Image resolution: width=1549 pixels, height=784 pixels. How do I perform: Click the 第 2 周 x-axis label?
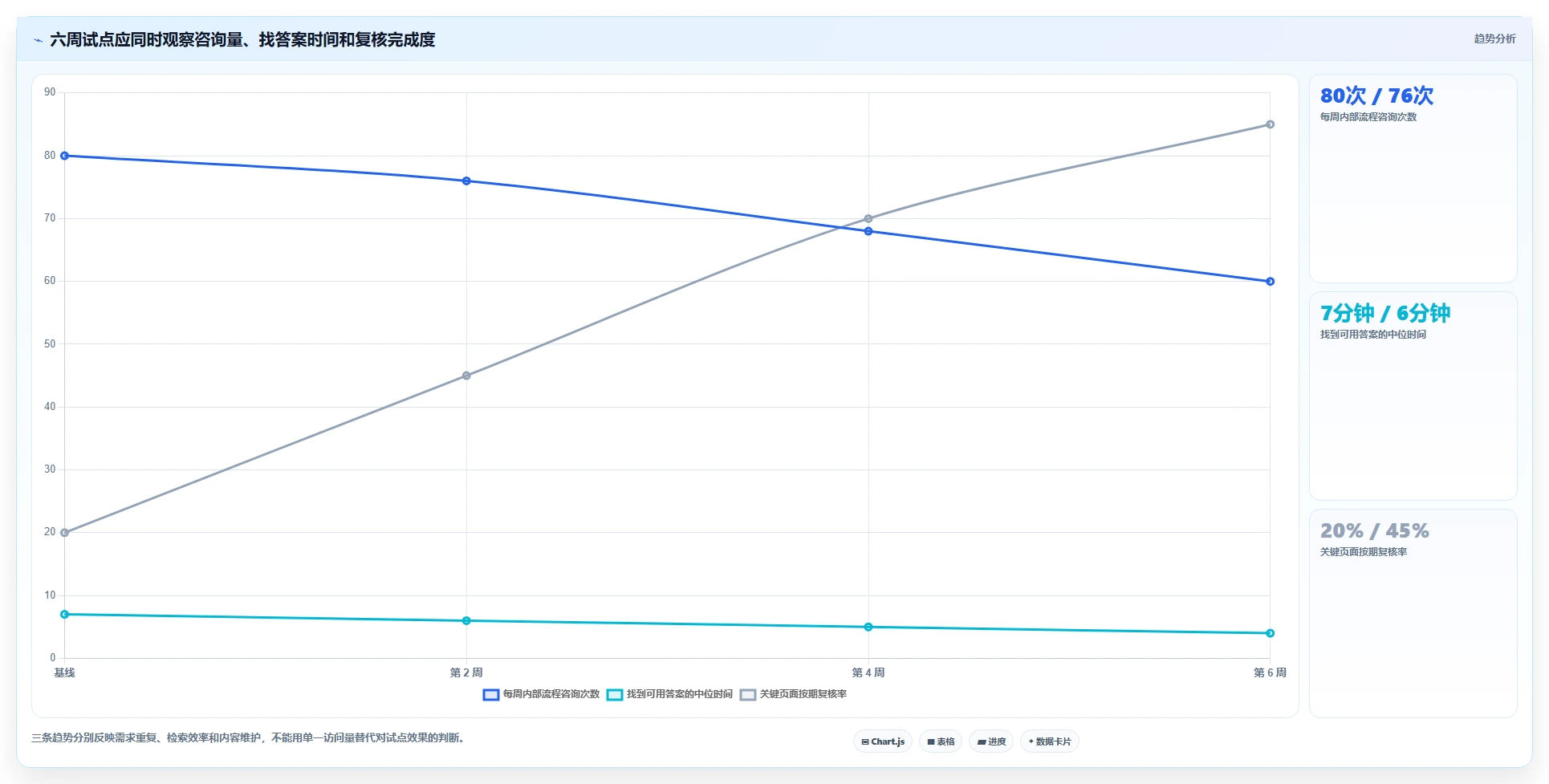click(466, 672)
